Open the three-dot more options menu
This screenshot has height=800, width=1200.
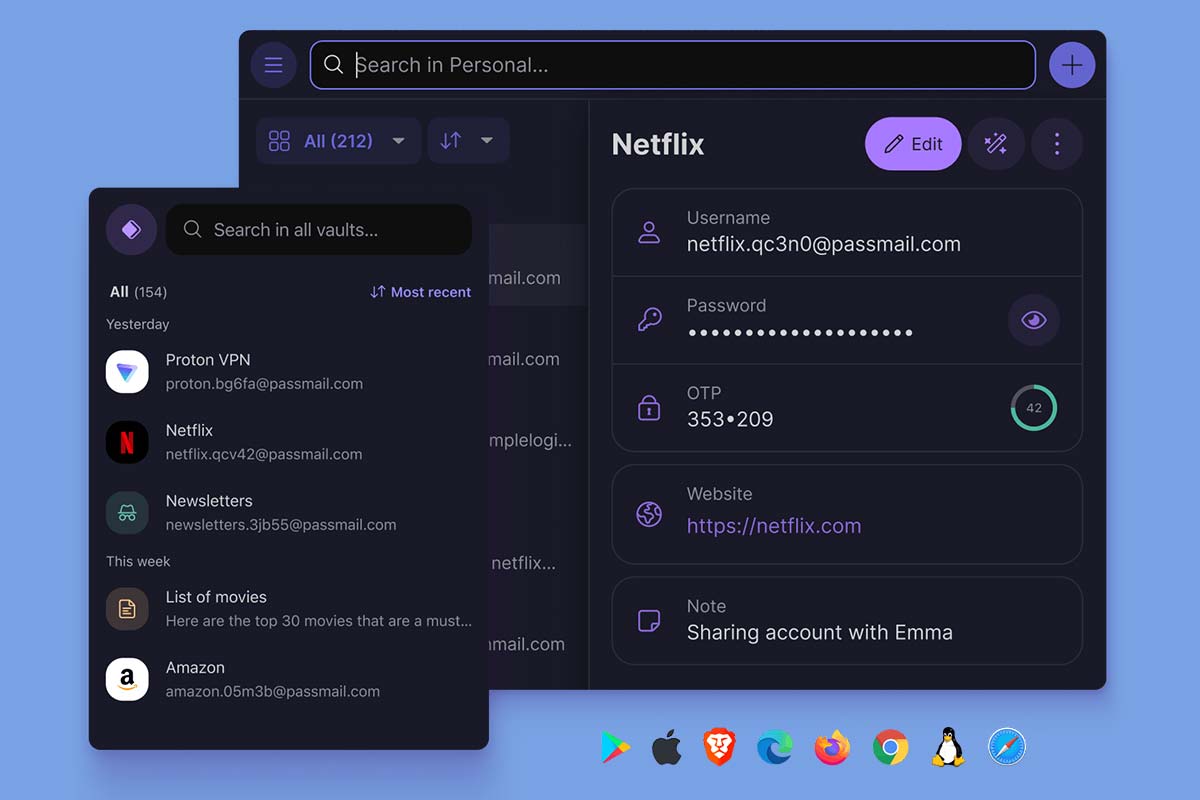[1056, 144]
